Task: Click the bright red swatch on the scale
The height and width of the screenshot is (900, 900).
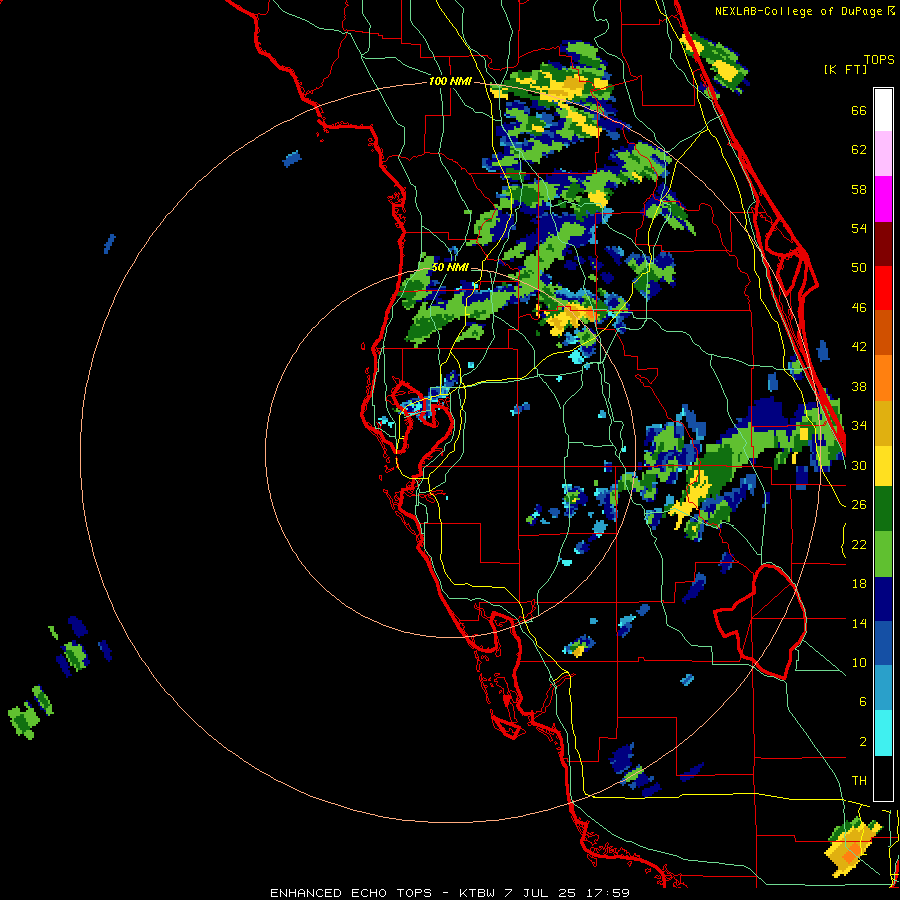Action: tap(883, 288)
